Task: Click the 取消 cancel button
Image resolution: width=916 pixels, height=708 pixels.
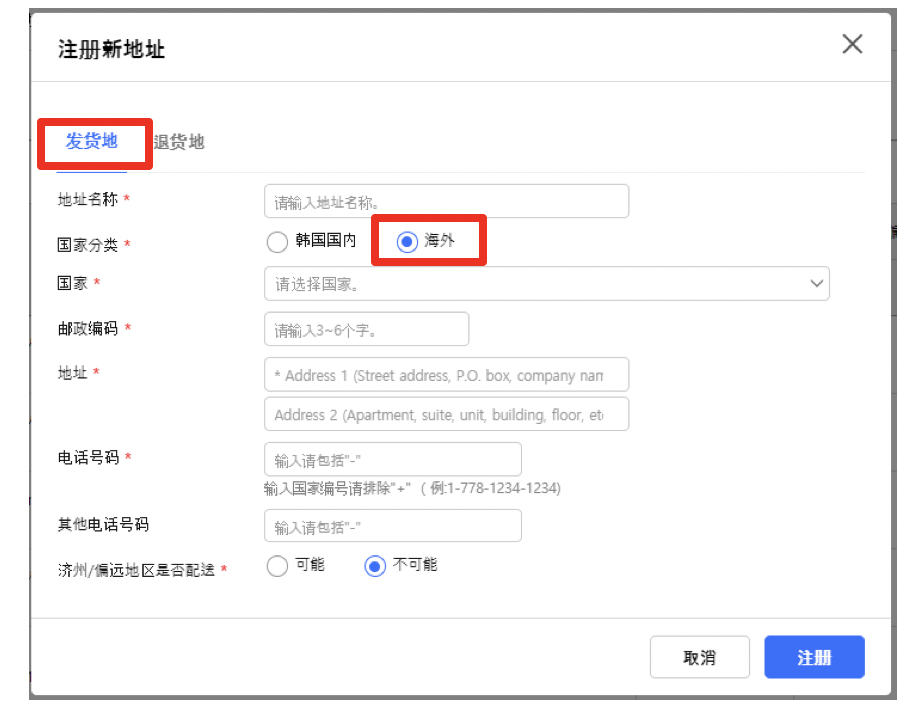Action: [700, 657]
